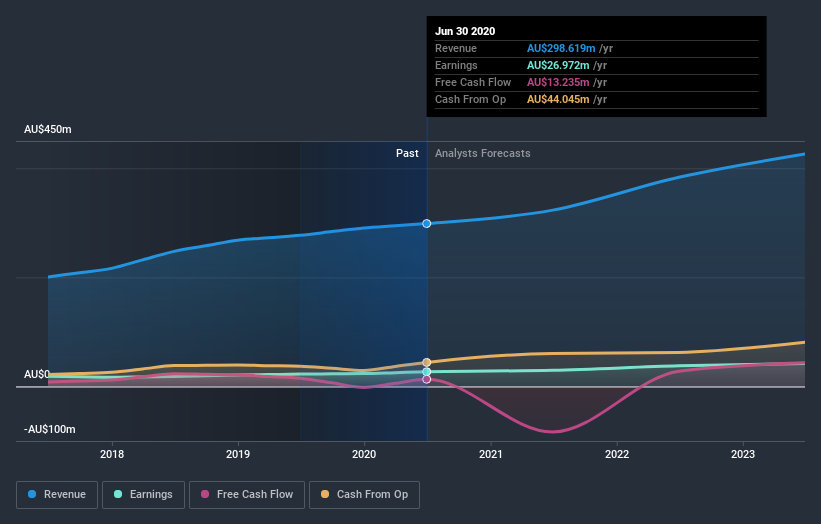Click the AU$0 y-axis label
The image size is (821, 524).
tap(37, 374)
